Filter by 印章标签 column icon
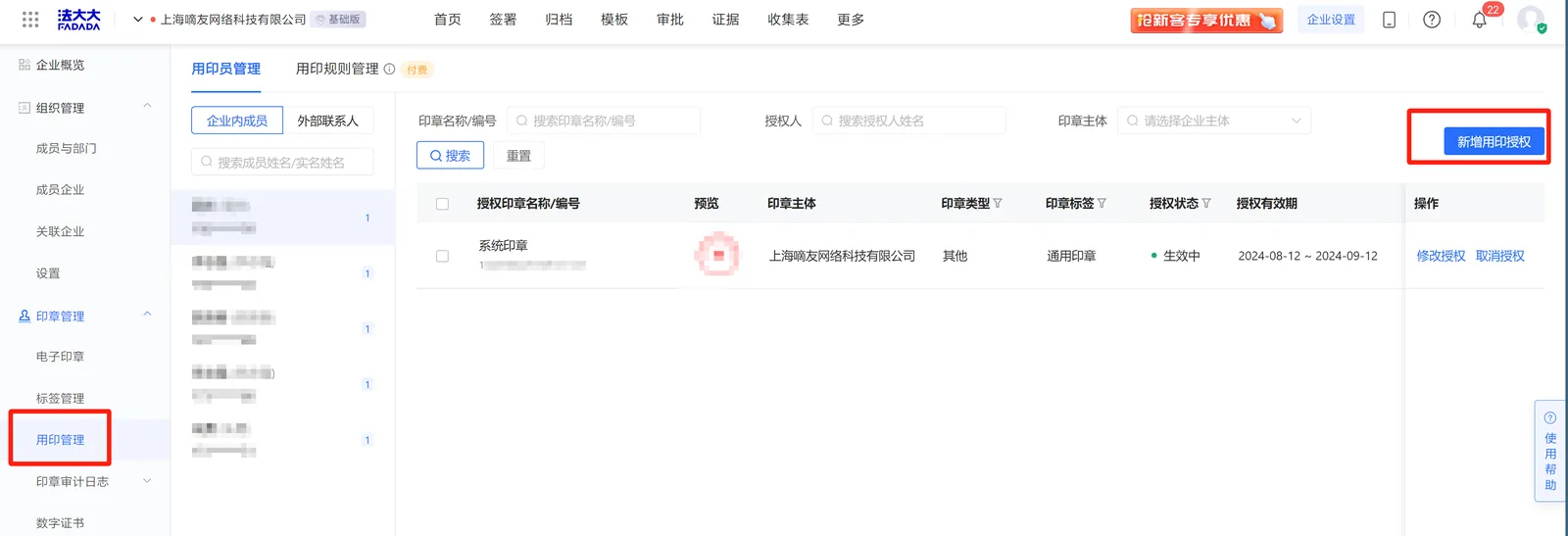This screenshot has height=536, width=1568. tap(1102, 204)
